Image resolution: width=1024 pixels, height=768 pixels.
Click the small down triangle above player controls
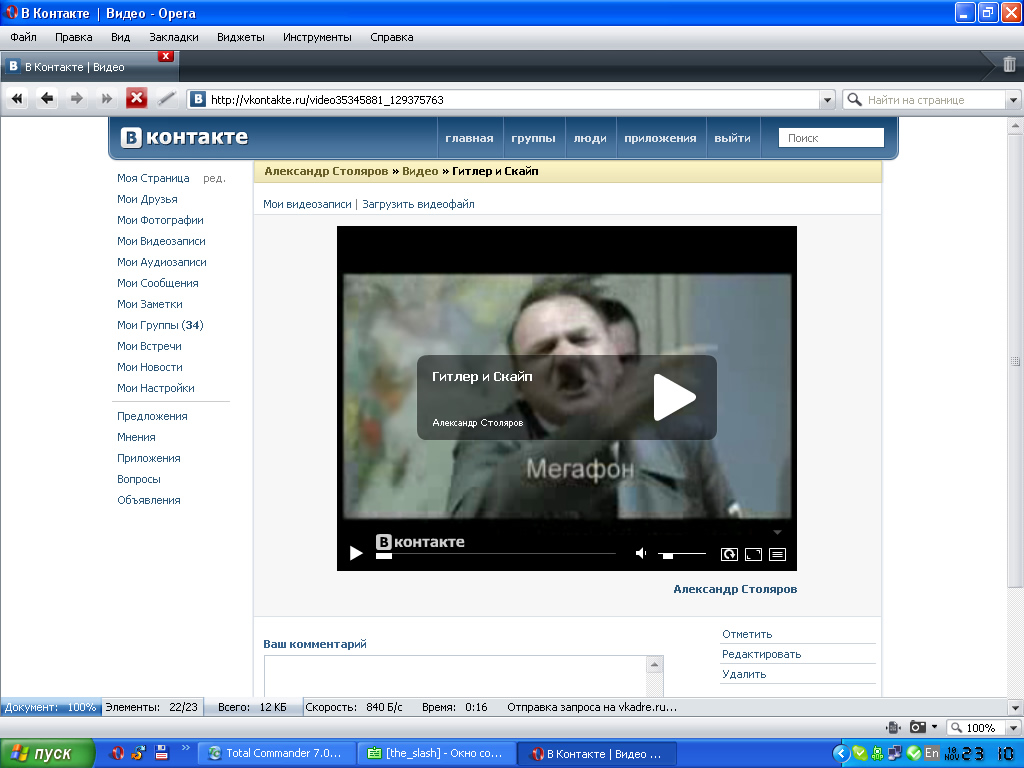click(x=777, y=532)
